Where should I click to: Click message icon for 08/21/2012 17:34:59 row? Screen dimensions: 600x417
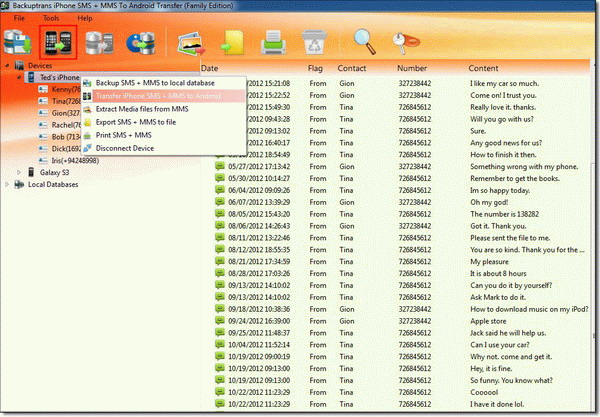pos(219,261)
